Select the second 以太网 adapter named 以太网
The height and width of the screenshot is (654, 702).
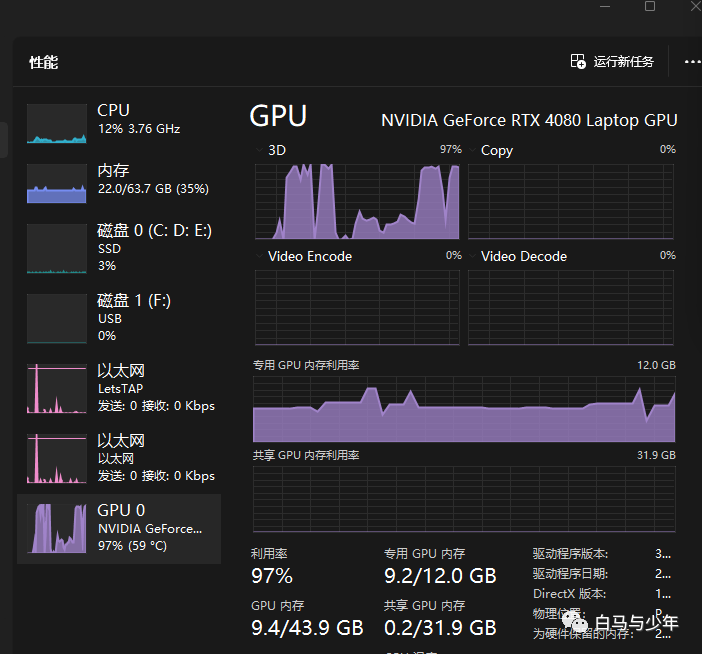(120, 457)
